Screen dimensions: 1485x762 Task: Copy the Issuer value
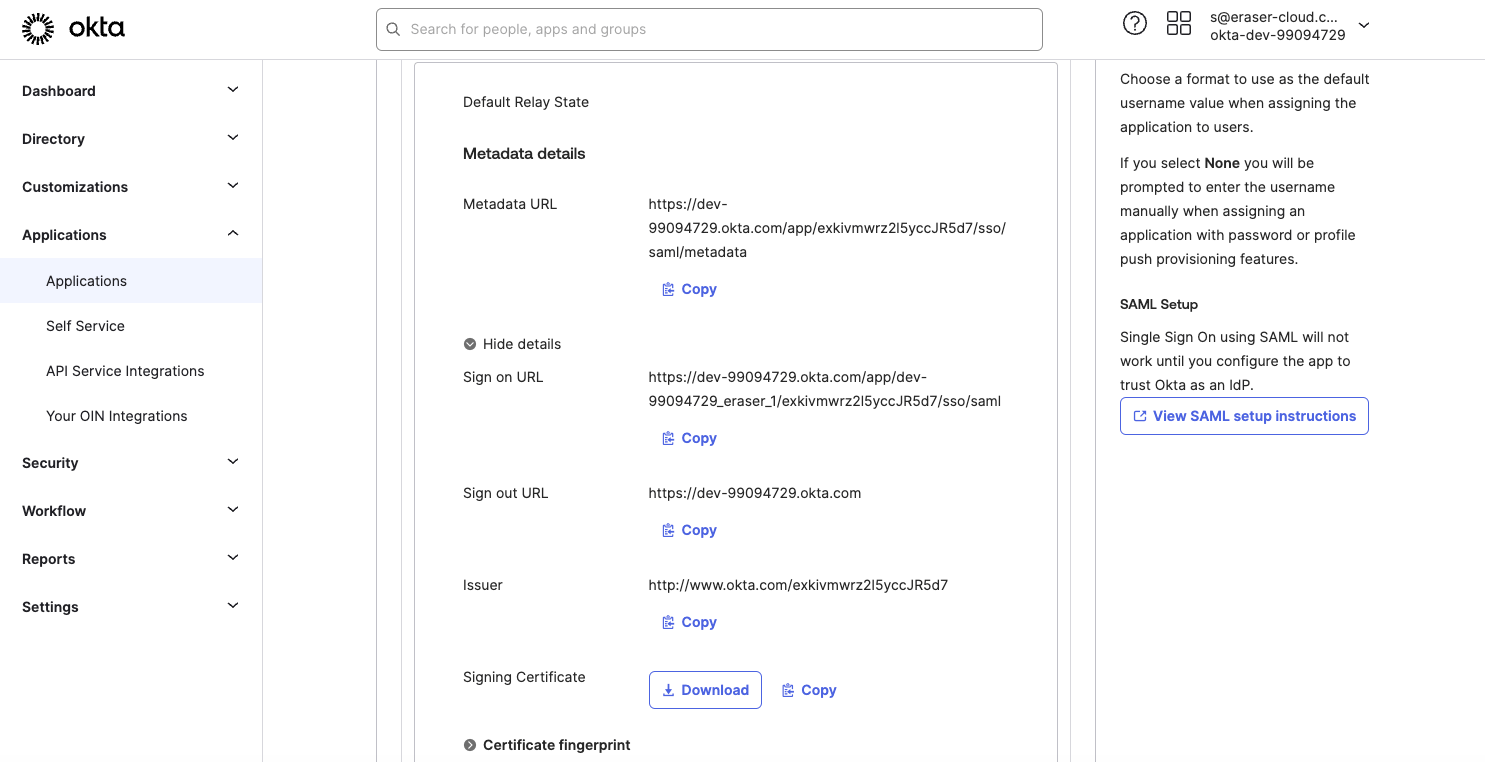[689, 622]
